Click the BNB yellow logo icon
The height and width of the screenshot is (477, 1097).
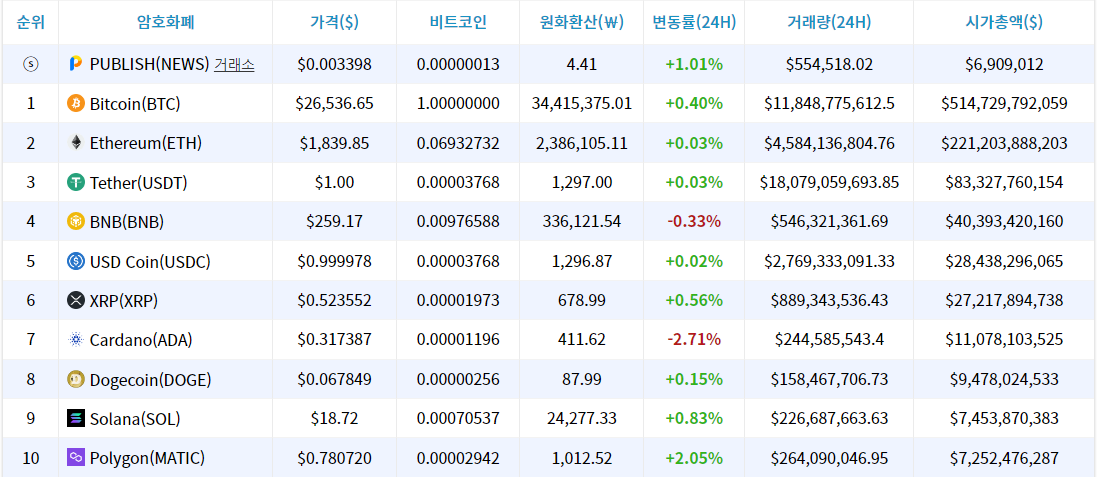pyautogui.click(x=76, y=222)
